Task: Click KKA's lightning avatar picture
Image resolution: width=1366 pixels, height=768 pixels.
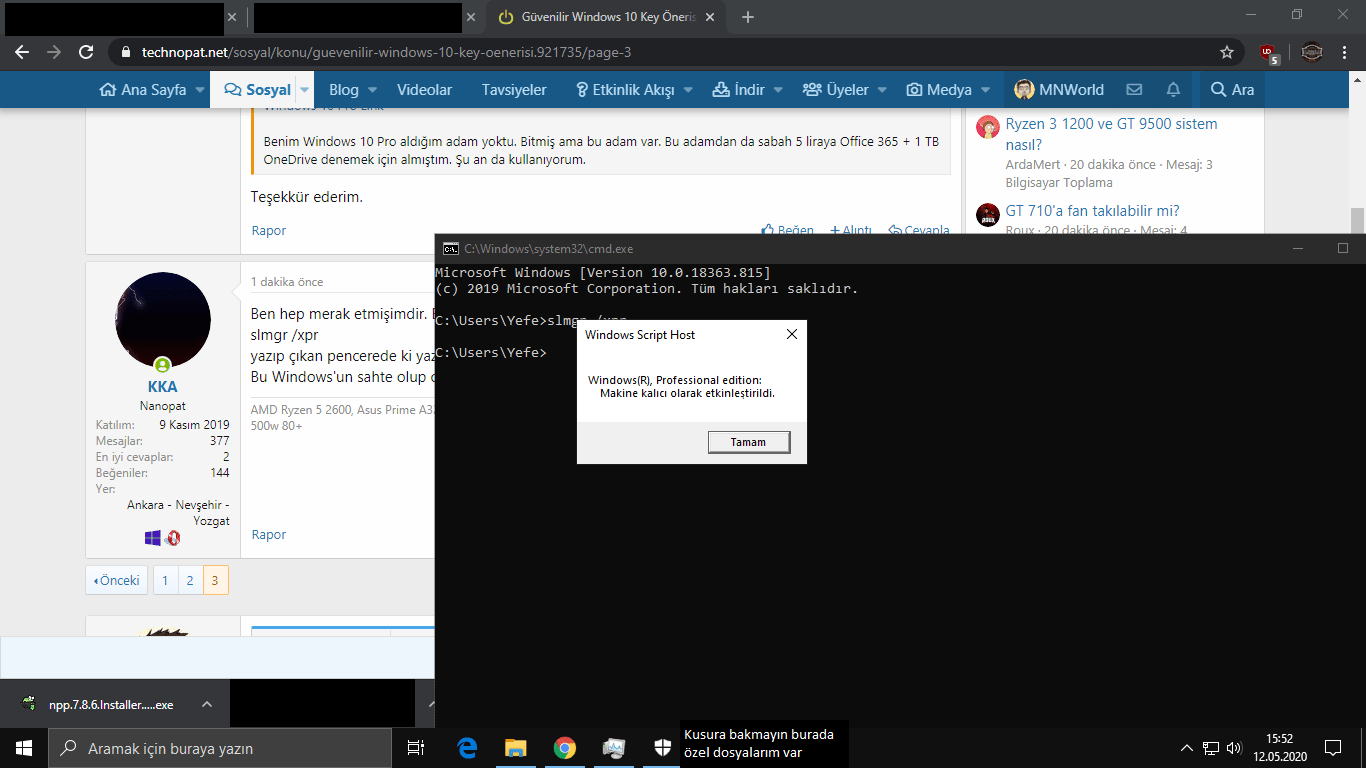Action: pos(163,320)
